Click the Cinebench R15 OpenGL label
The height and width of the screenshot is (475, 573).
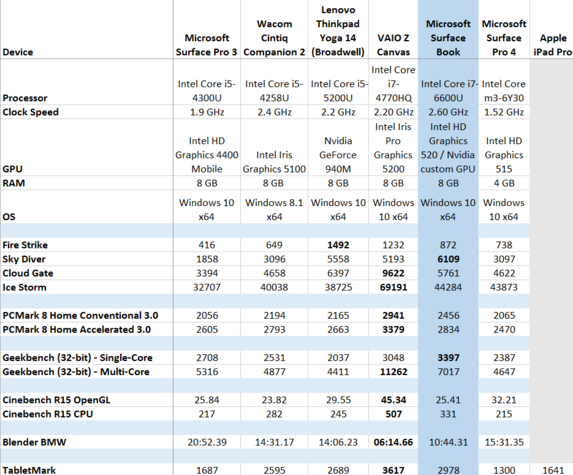click(x=56, y=400)
